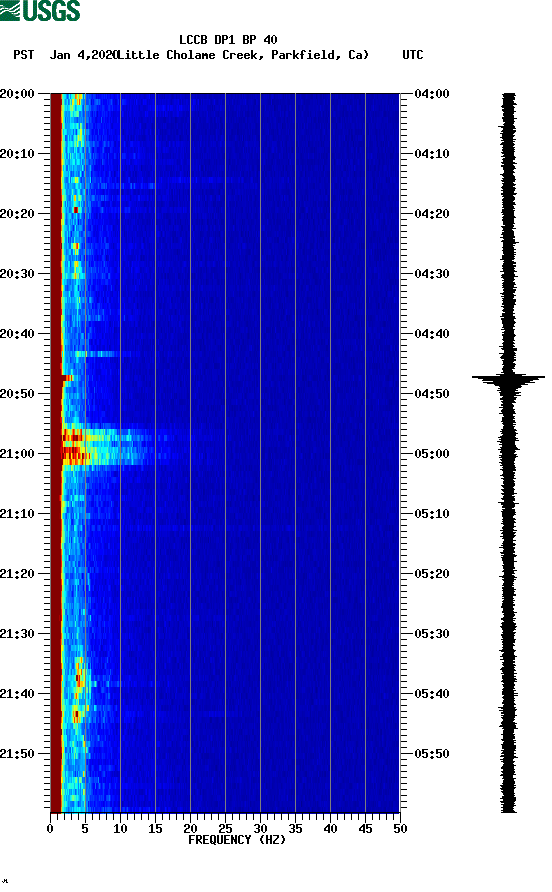Click the 04:20 UTC time label
The width and height of the screenshot is (552, 892).
click(432, 214)
